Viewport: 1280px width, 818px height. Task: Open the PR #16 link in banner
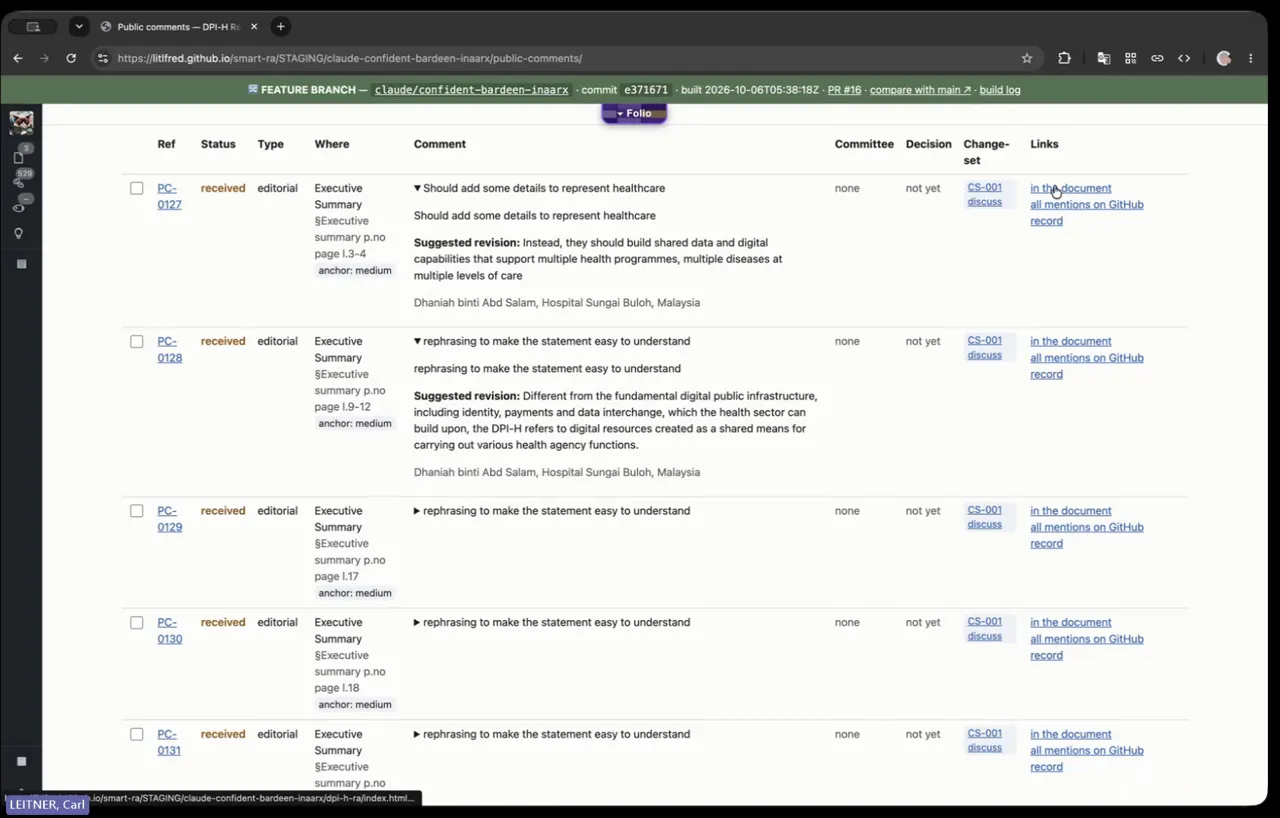tap(844, 90)
